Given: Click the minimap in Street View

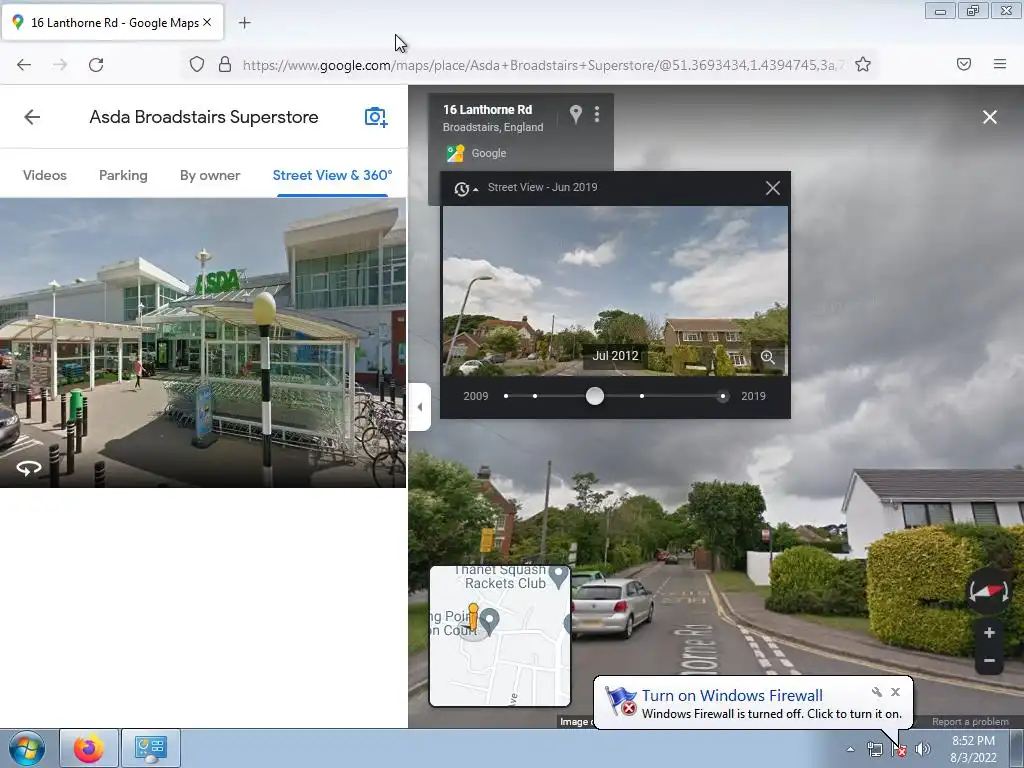Looking at the screenshot, I should [x=500, y=636].
